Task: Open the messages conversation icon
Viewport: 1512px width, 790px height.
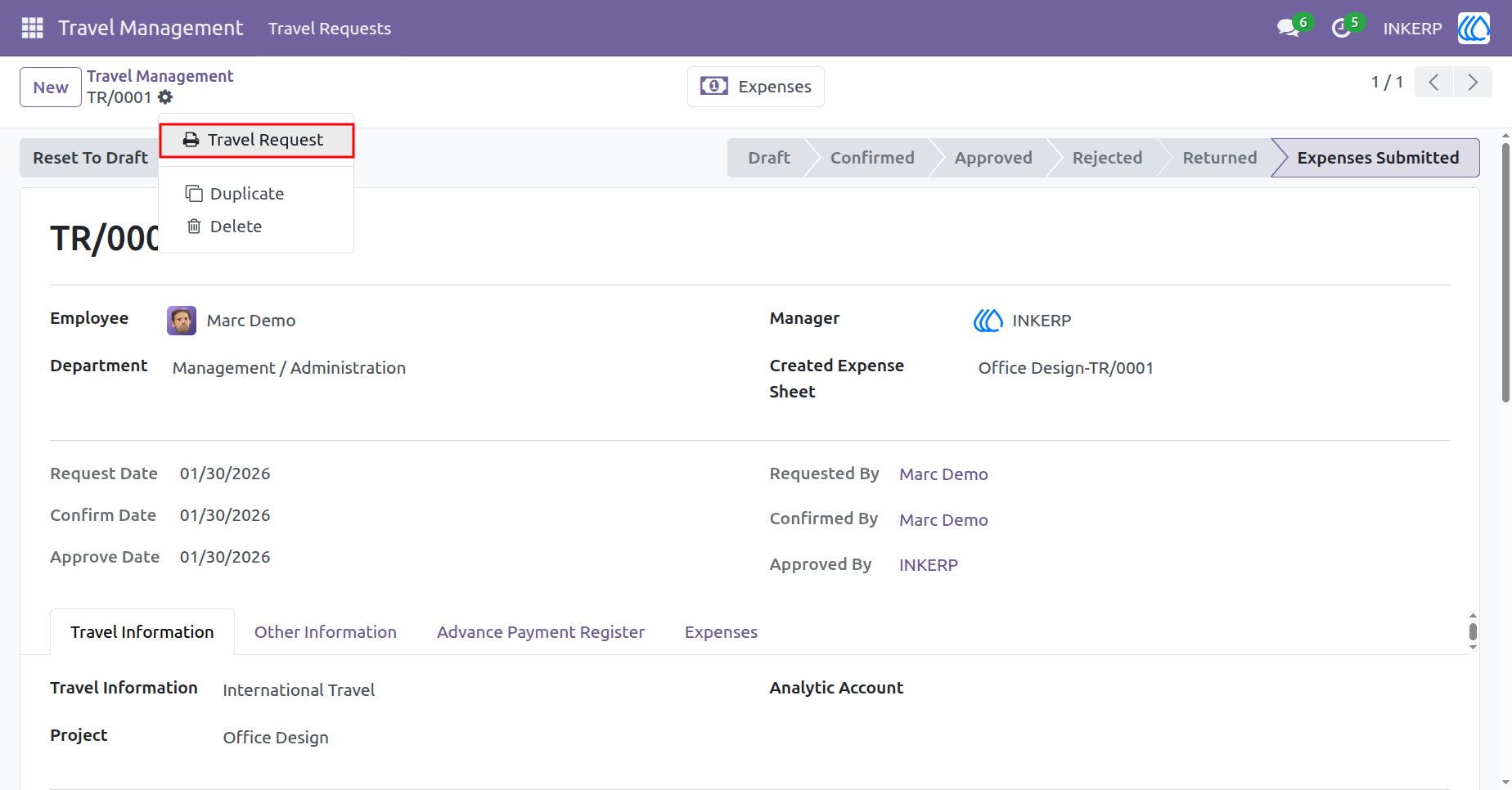Action: (x=1288, y=28)
